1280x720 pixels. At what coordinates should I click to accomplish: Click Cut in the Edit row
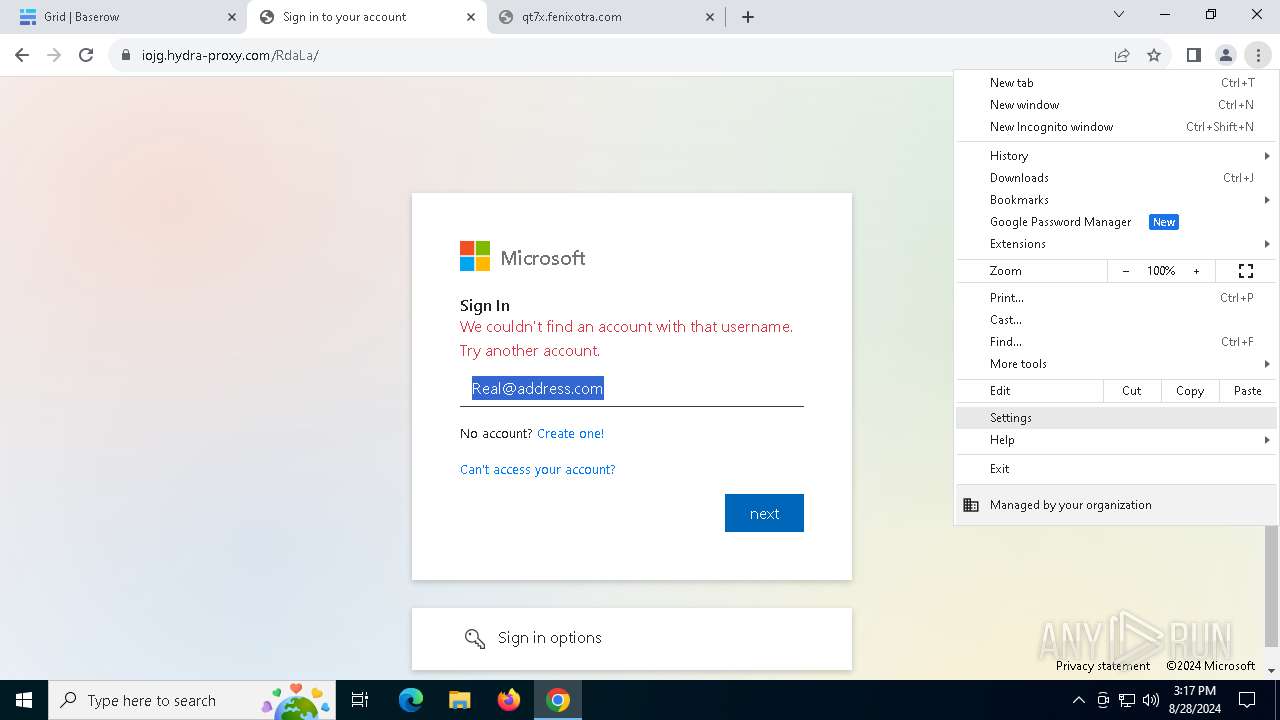(x=1132, y=391)
